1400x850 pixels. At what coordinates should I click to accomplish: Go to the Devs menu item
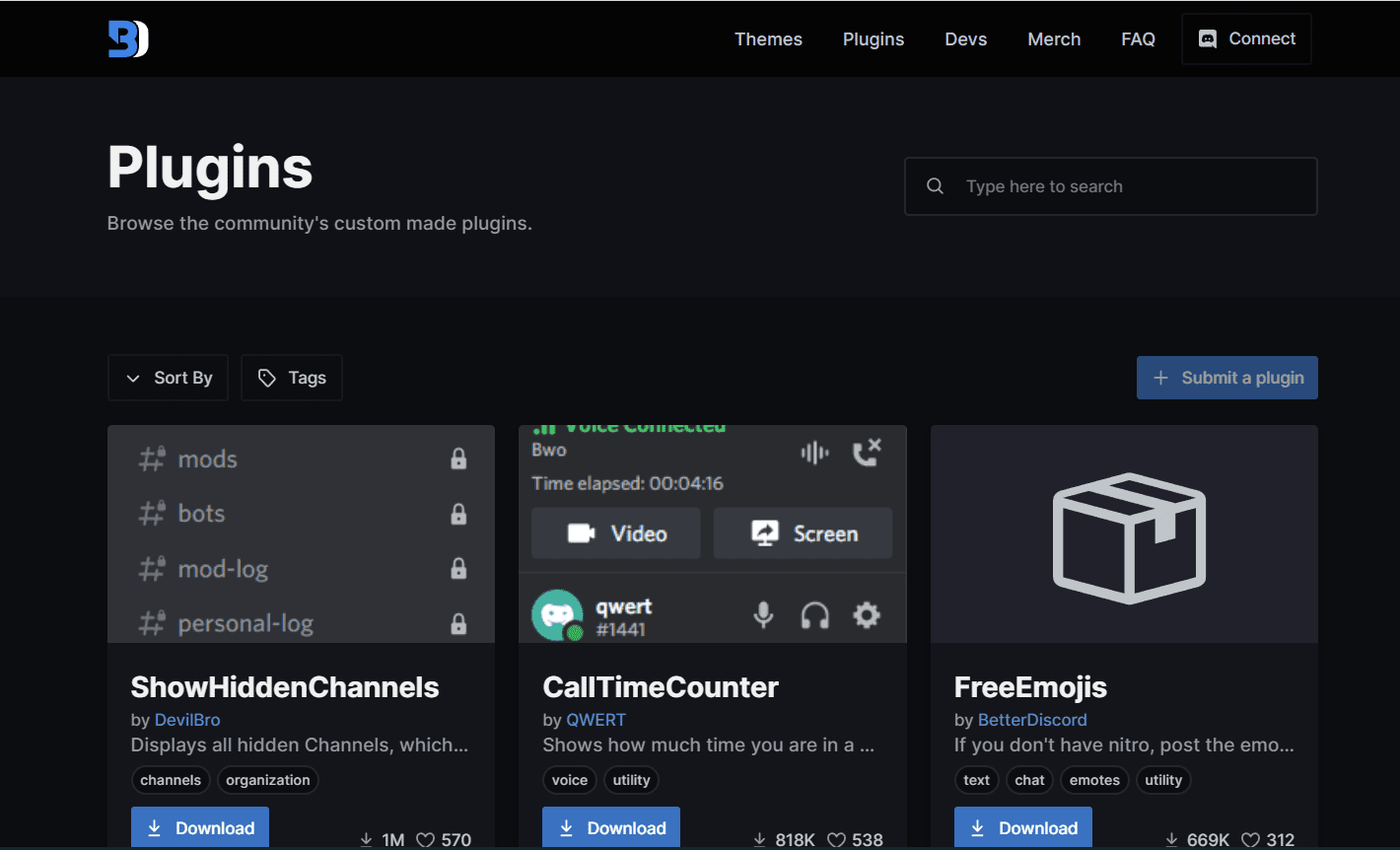(965, 38)
